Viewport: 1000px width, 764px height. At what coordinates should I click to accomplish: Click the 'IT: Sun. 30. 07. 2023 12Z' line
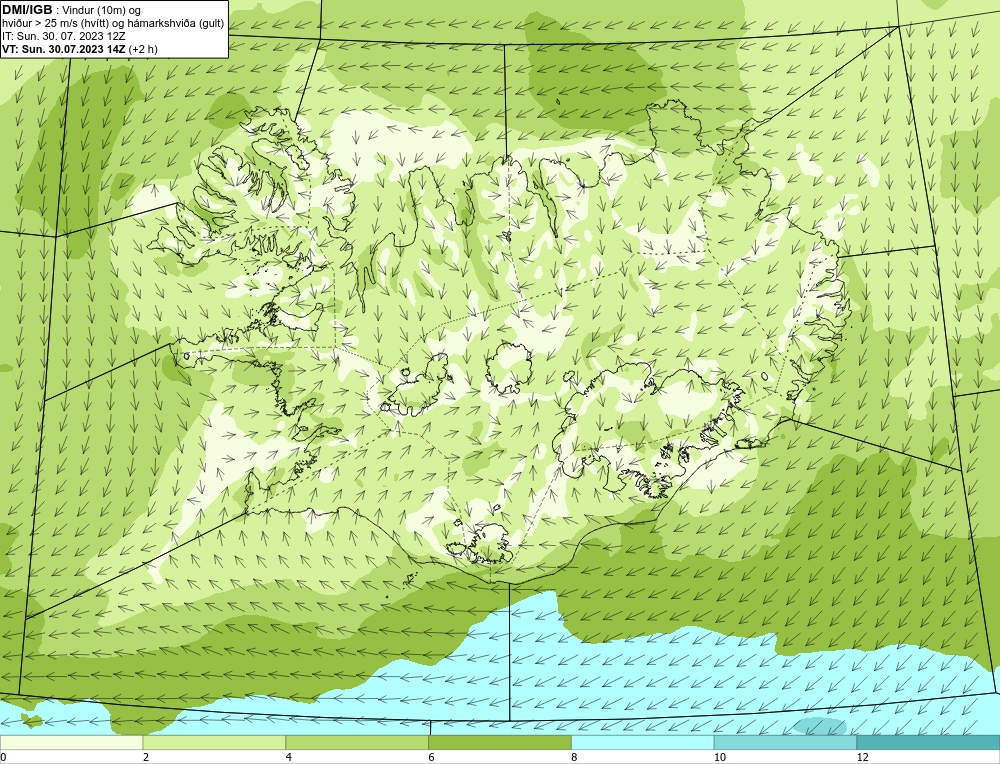[64, 36]
